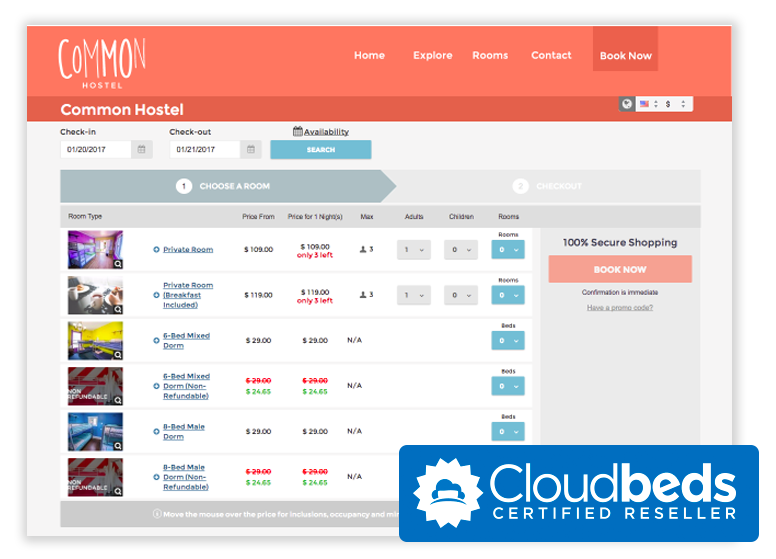Expand Private Room details plus icon
This screenshot has width=776, height=559.
click(x=156, y=250)
